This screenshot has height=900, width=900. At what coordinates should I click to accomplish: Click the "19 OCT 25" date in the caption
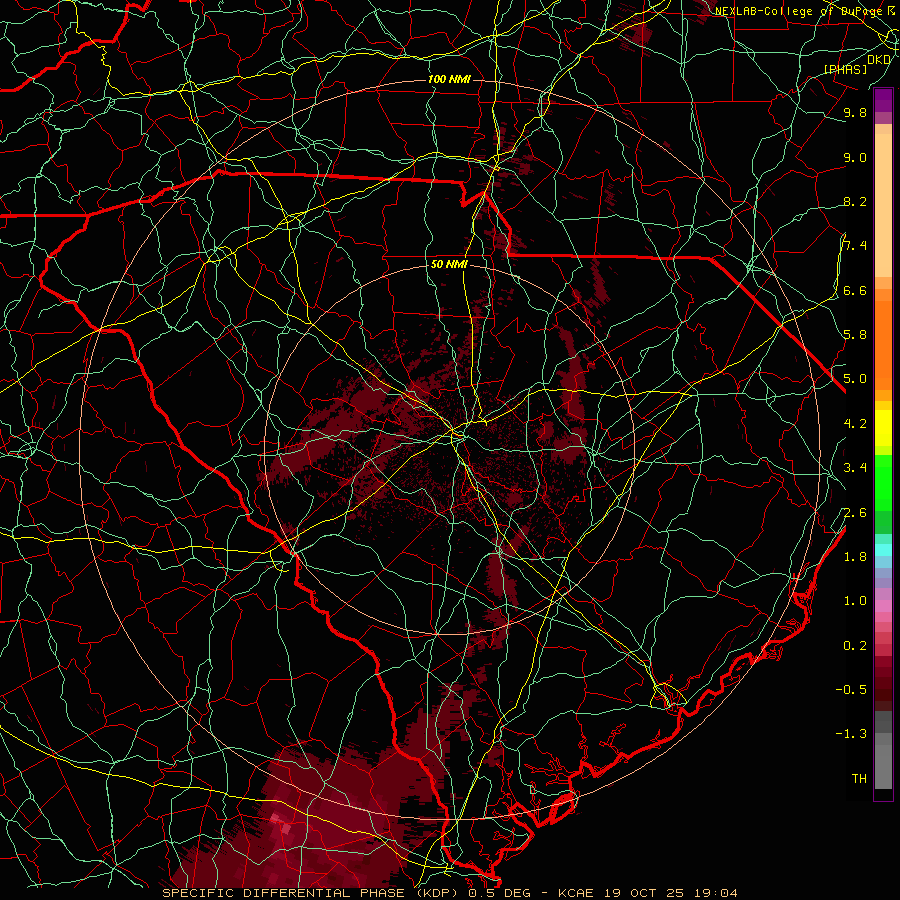click(645, 893)
